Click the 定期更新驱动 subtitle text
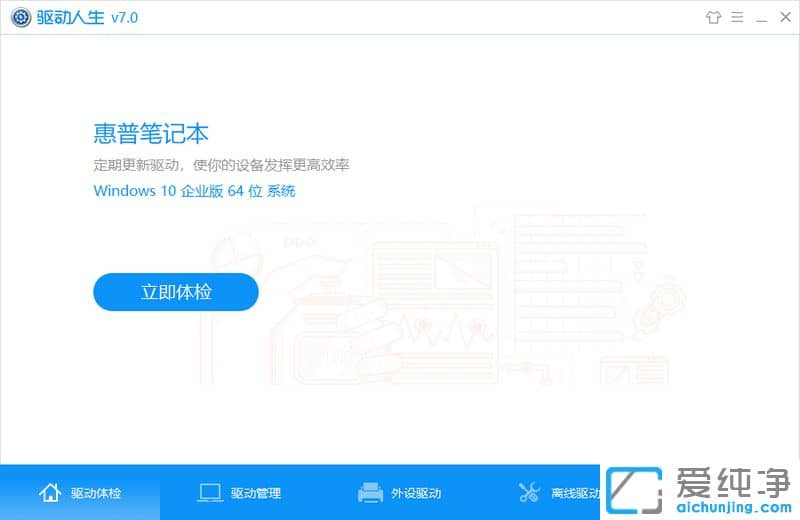This screenshot has height=520, width=800. 221,164
